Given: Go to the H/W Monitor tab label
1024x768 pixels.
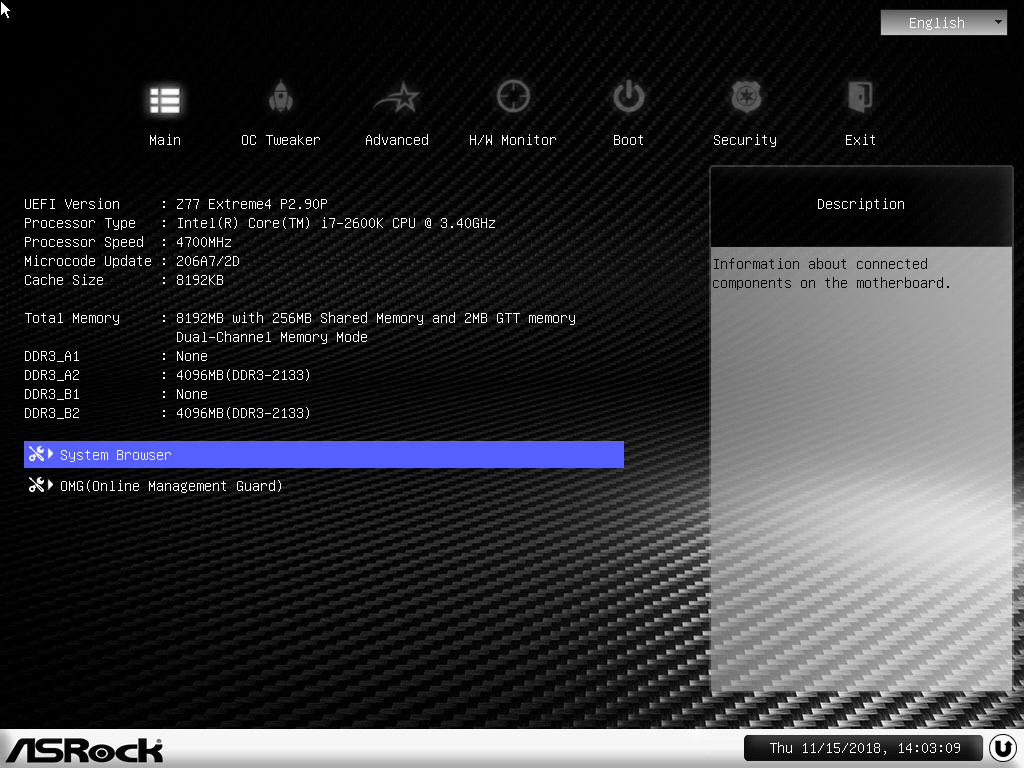Looking at the screenshot, I should point(513,140).
